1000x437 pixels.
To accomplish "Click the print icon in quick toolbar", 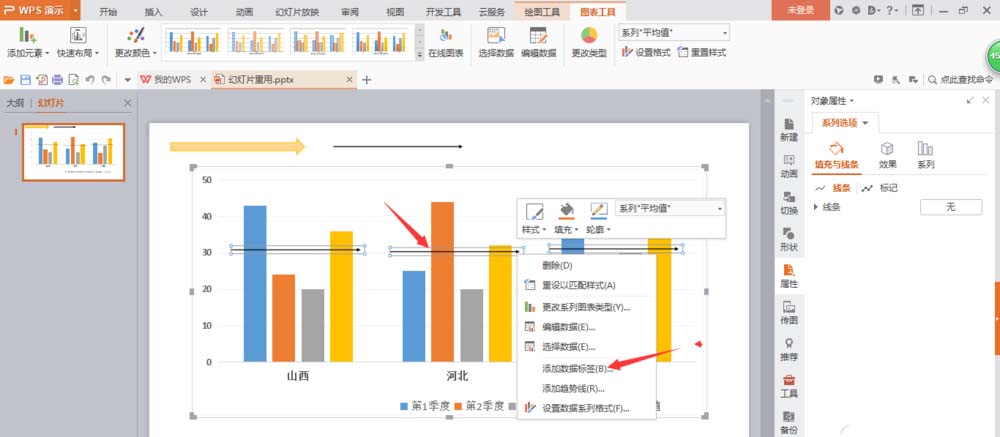I will pyautogui.click(x=57, y=80).
